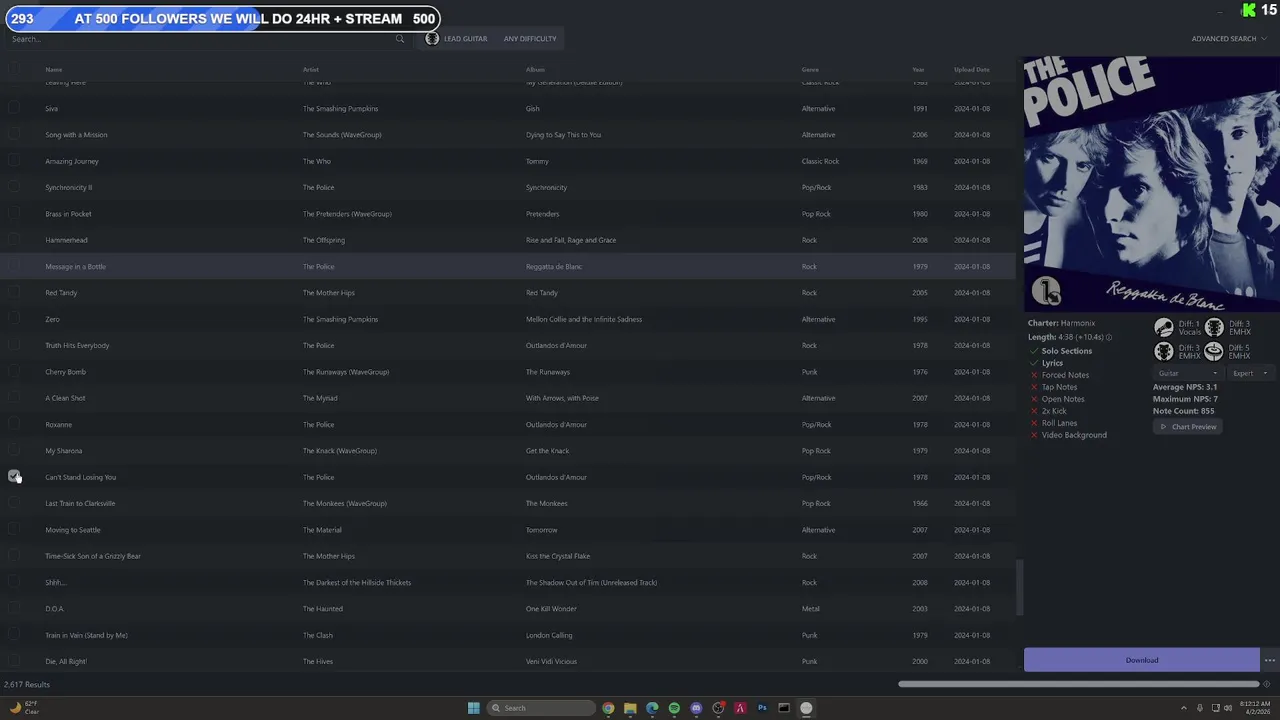This screenshot has width=1280, height=720.
Task: Click the Download button
Action: pos(1141,660)
